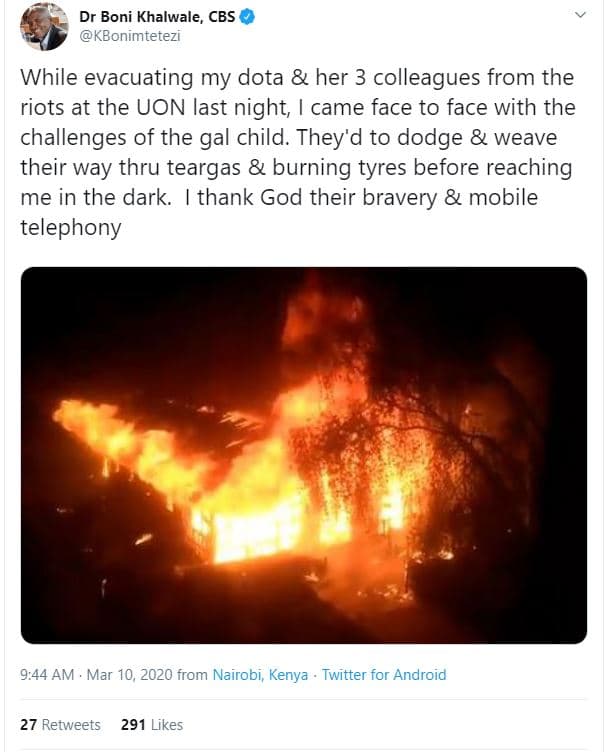The image size is (611, 752).
Task: Click the 9:44 AM timestamp
Action: tap(46, 675)
